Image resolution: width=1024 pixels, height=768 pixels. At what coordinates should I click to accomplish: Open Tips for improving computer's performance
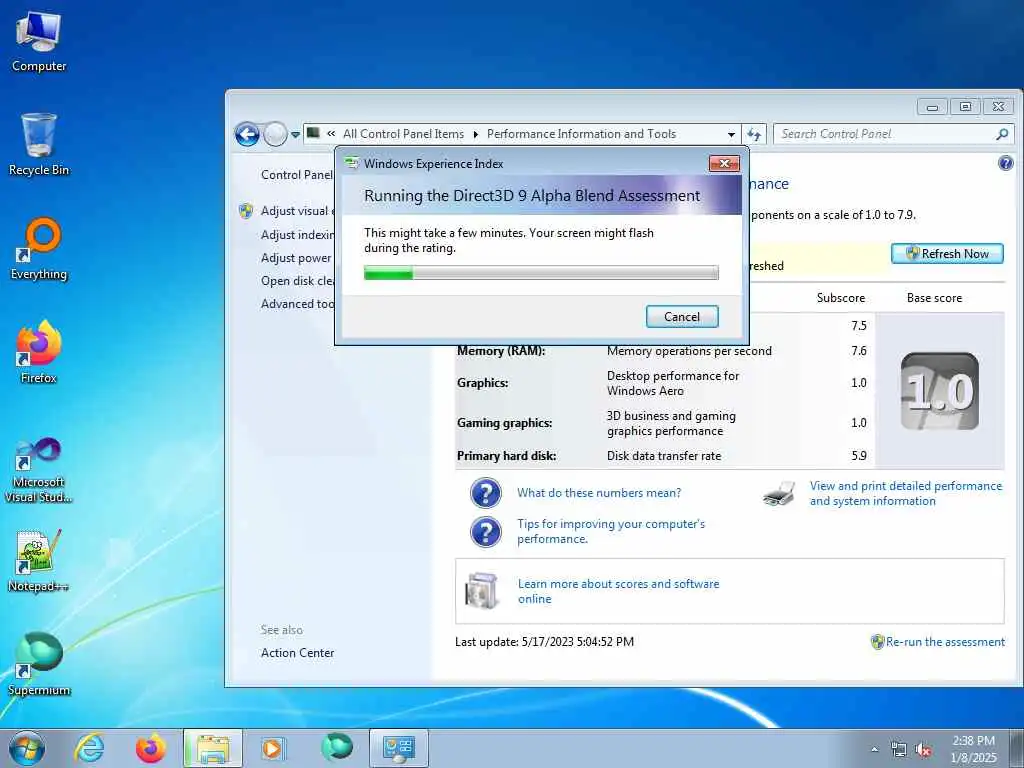tap(611, 531)
